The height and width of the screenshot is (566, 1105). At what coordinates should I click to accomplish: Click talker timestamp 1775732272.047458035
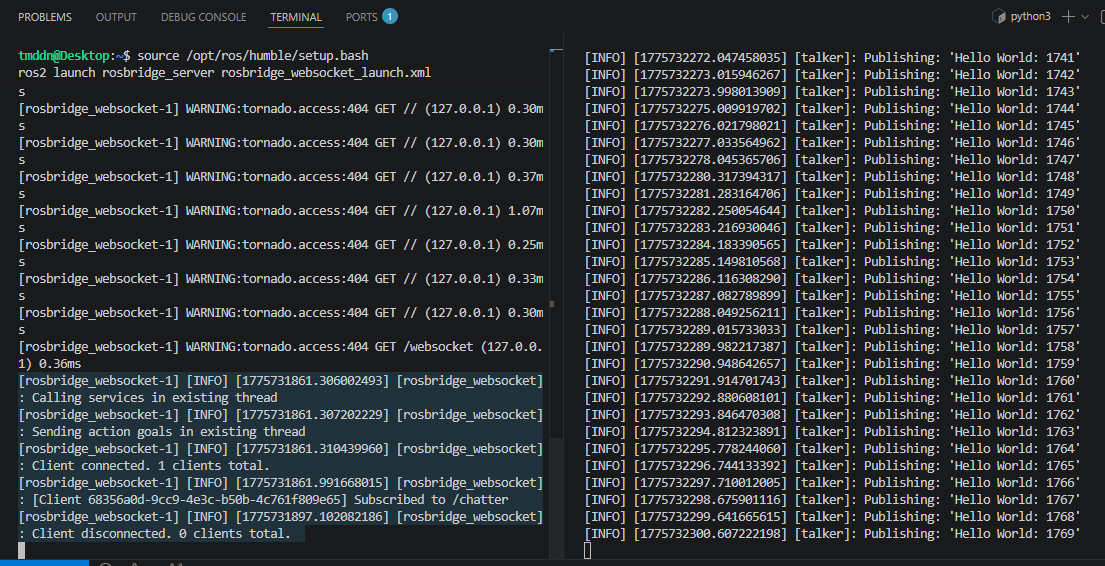[x=710, y=58]
